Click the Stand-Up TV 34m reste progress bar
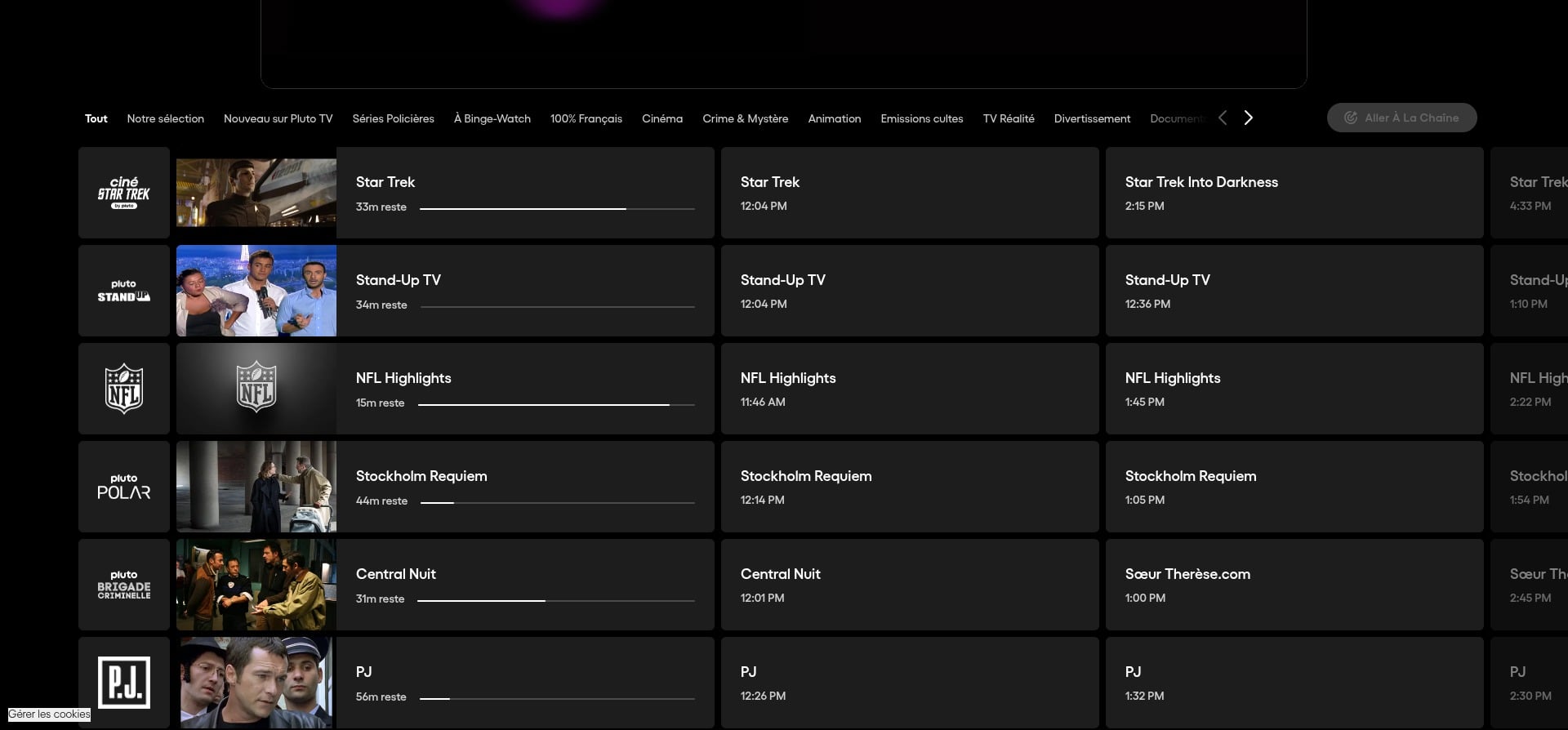This screenshot has height=730, width=1568. (x=558, y=307)
